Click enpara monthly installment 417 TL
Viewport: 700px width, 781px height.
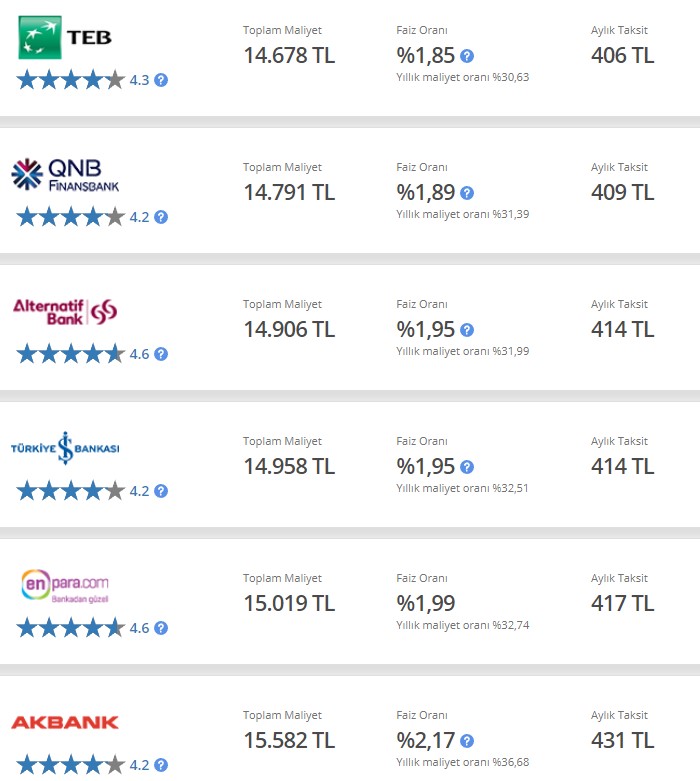tap(622, 603)
